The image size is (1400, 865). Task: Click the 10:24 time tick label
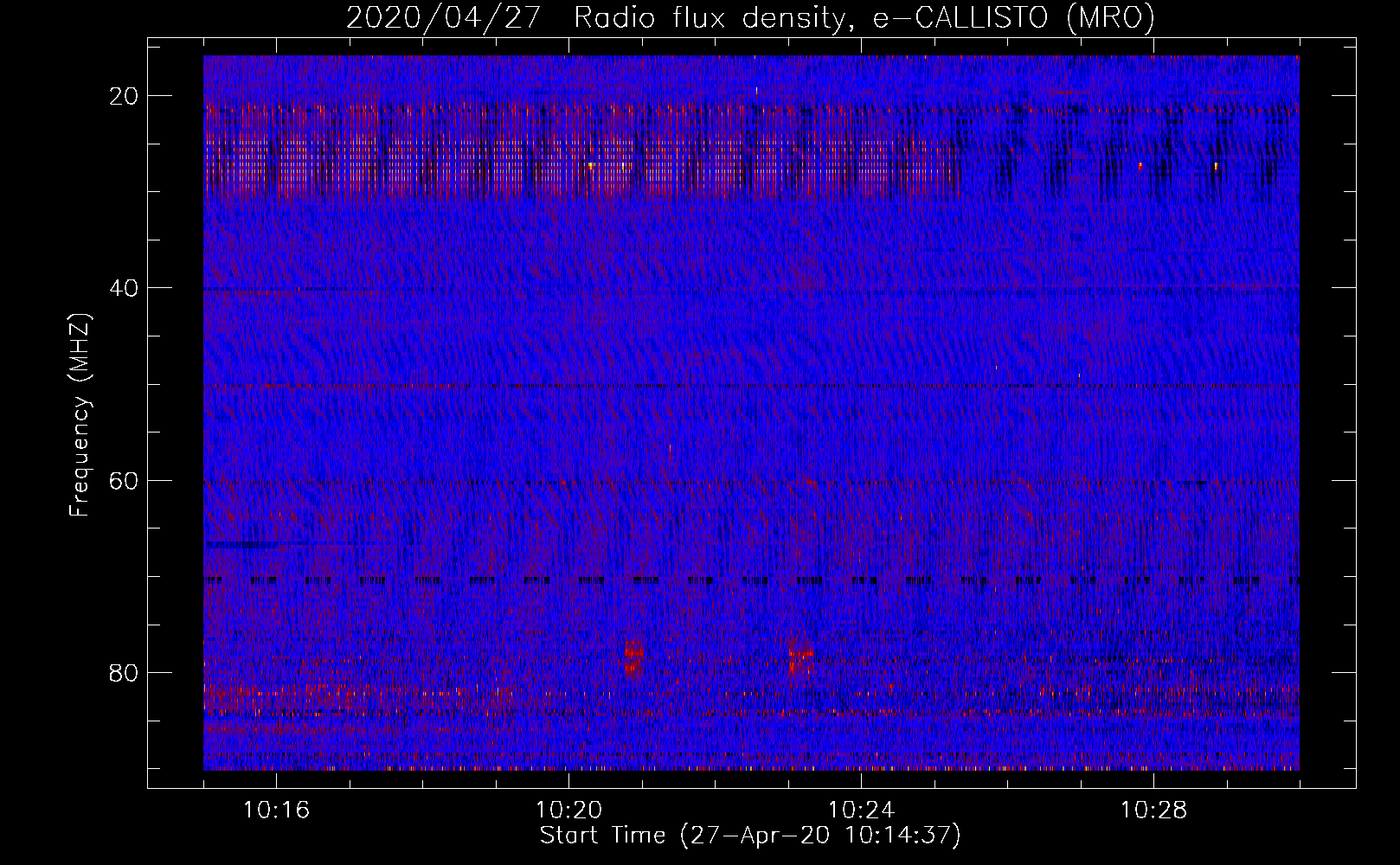click(861, 811)
